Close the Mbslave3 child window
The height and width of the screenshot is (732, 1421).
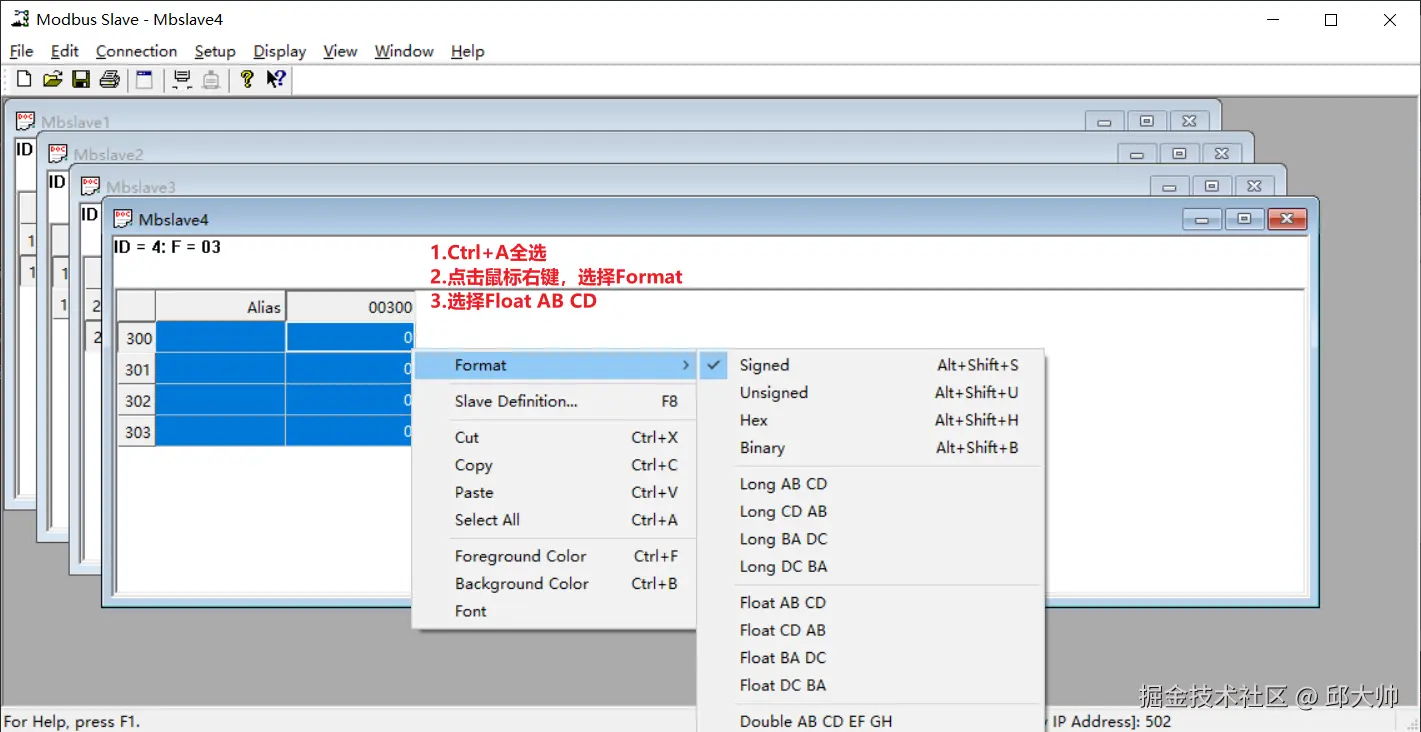click(1254, 186)
